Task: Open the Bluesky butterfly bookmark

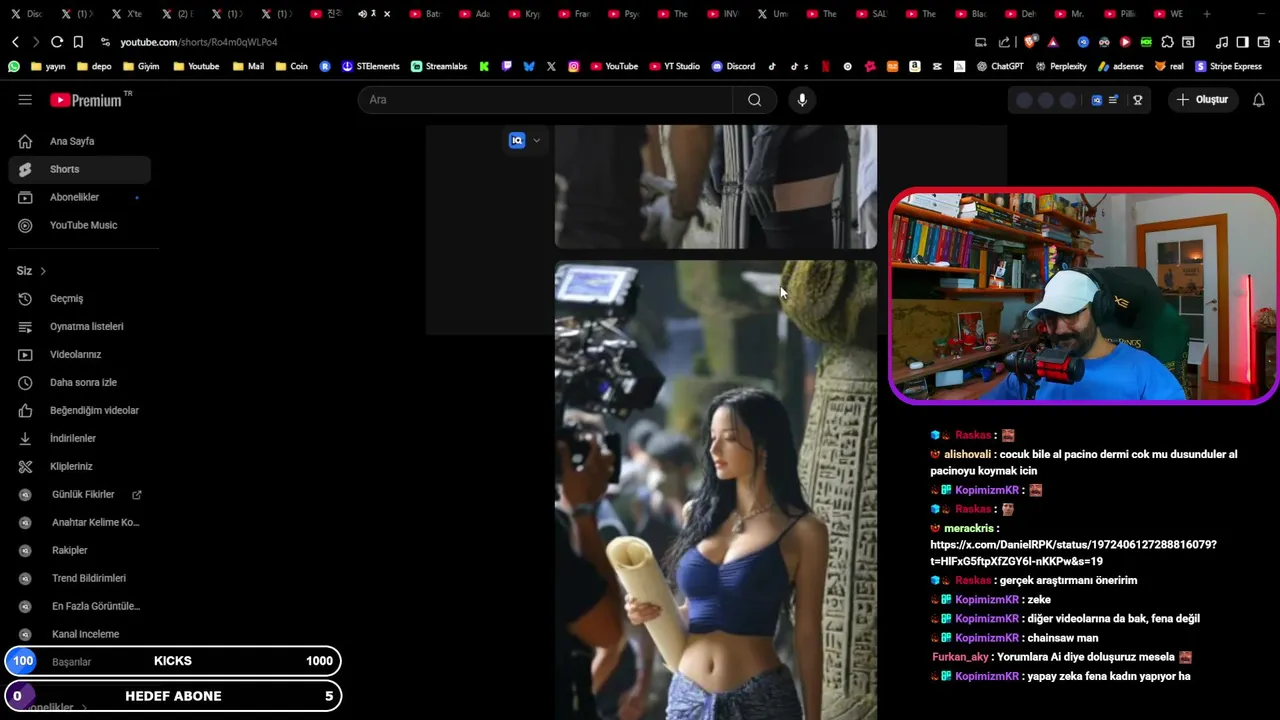Action: (529, 67)
